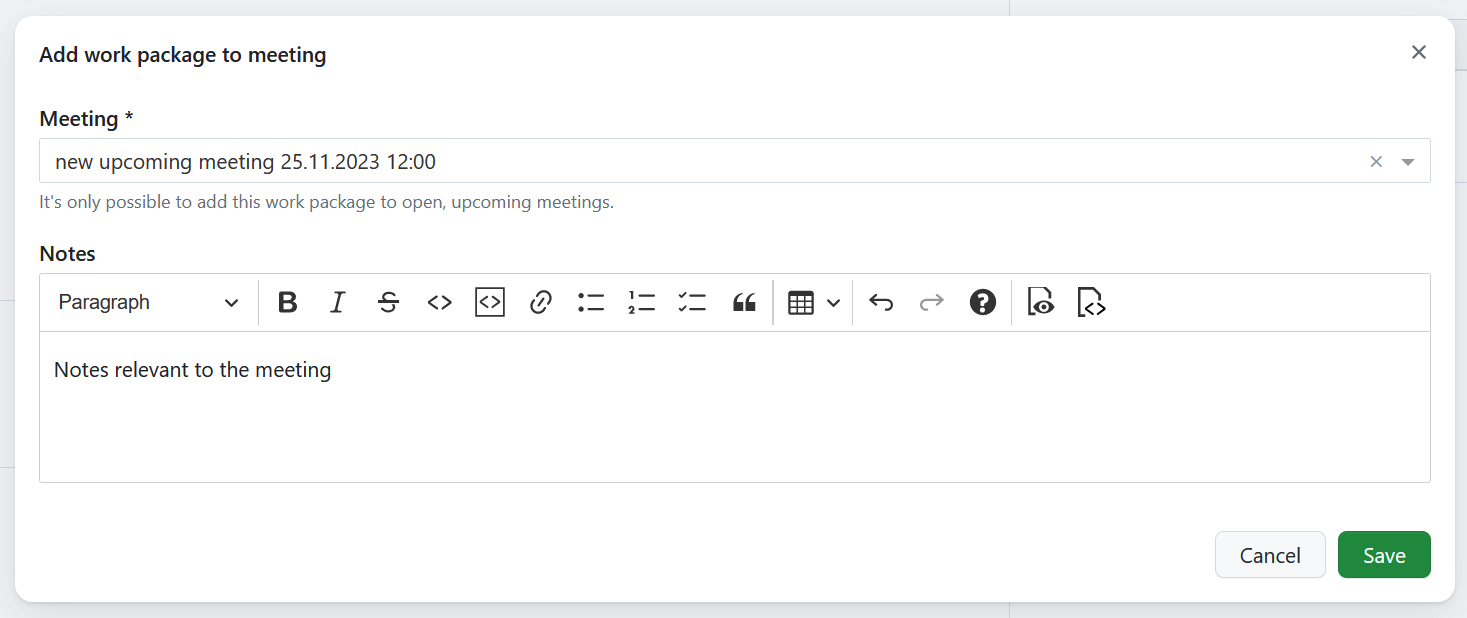Create a bulleted list
1467x618 pixels.
coord(591,303)
